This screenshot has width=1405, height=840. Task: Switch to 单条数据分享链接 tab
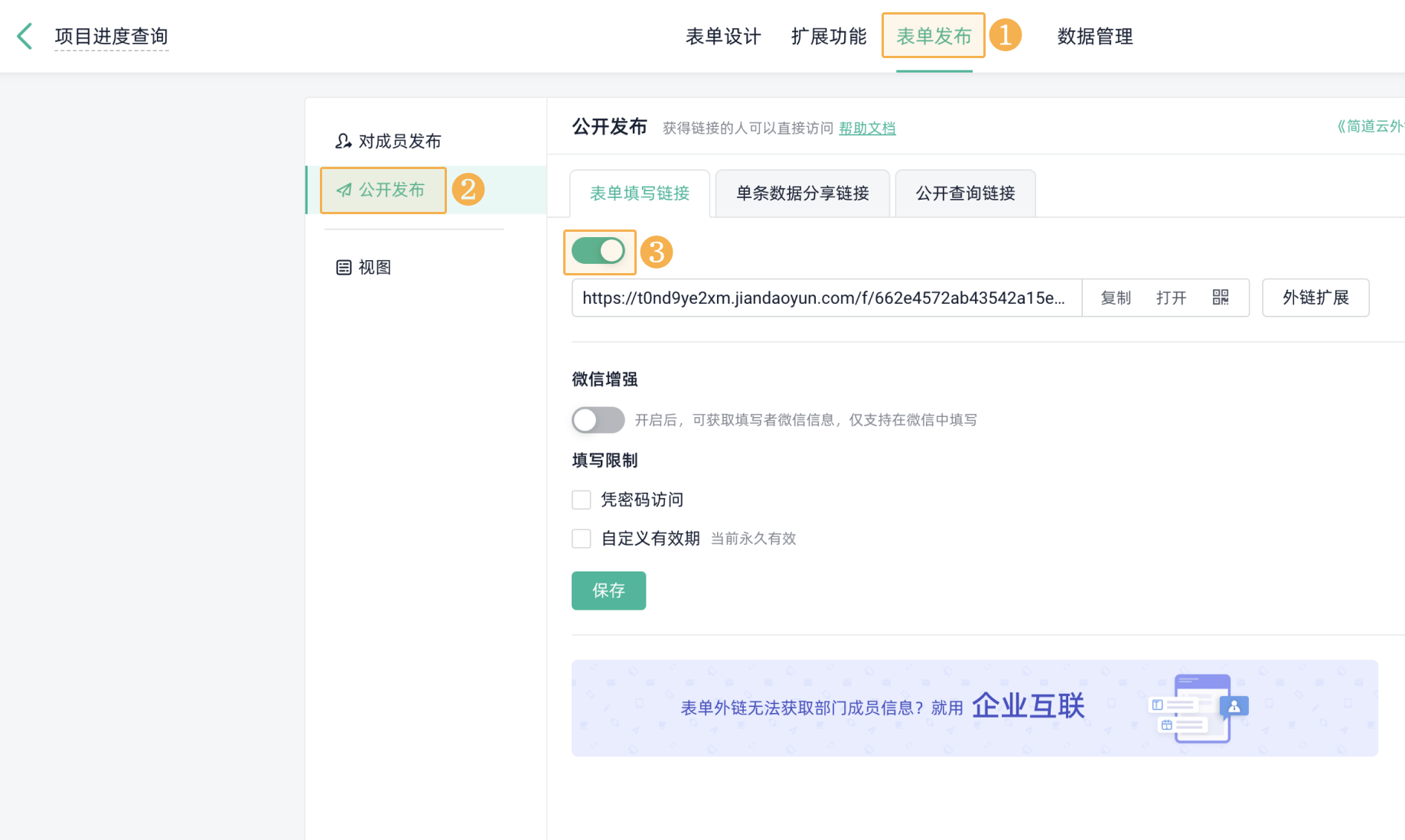tap(803, 194)
